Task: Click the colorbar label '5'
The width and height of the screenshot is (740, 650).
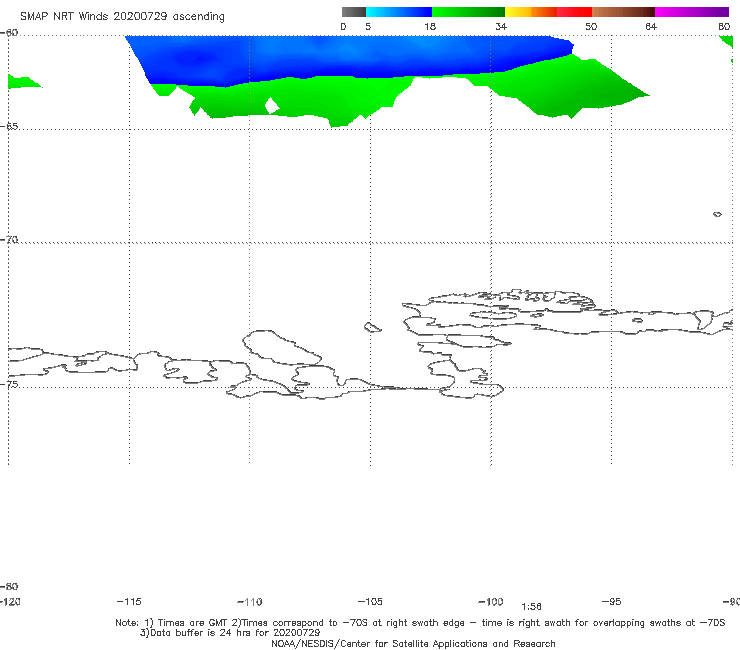Action: [368, 27]
